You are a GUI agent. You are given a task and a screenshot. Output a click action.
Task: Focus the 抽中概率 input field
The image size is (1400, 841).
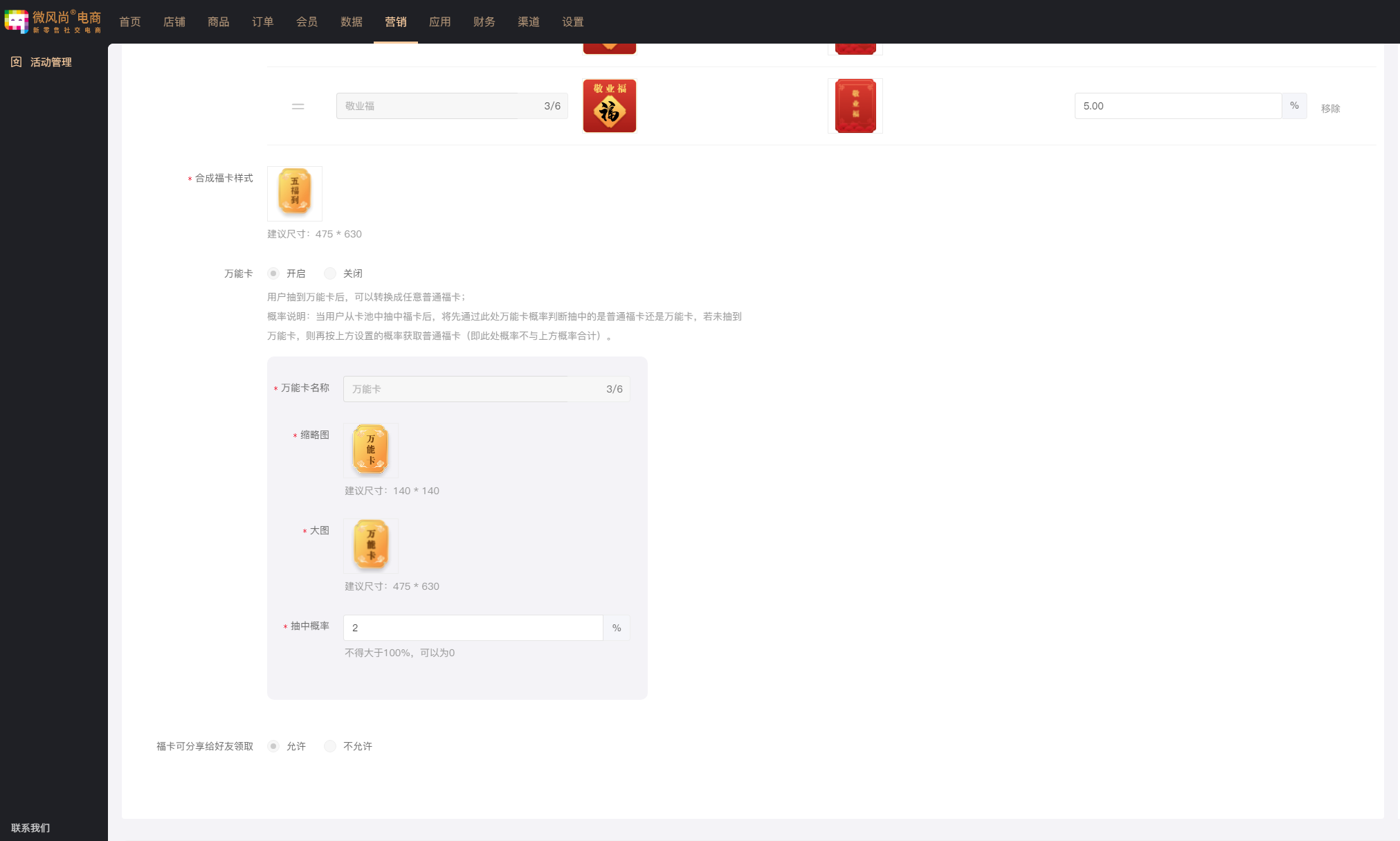[x=473, y=628]
